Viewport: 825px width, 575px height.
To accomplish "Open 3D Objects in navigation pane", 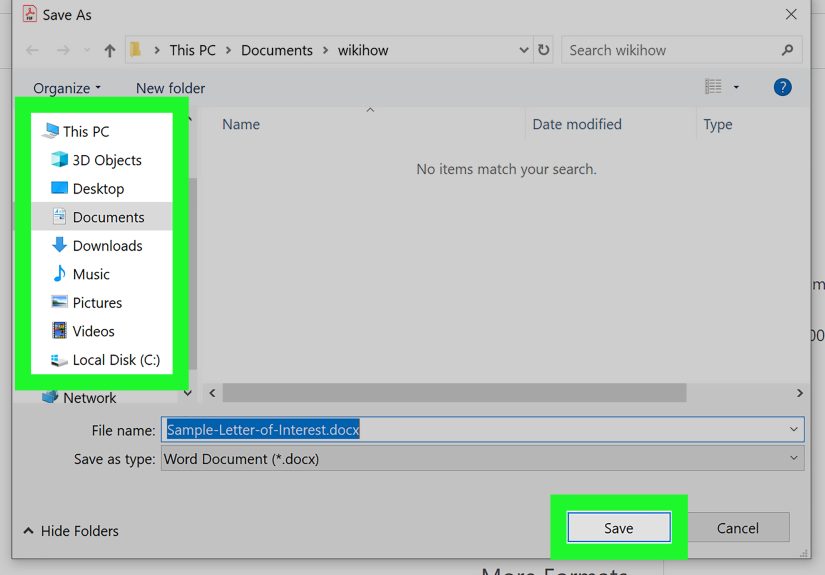I will (x=102, y=160).
